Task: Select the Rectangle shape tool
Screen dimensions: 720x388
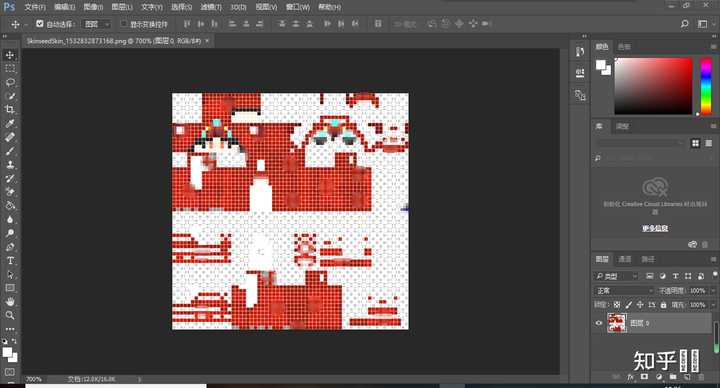Action: [x=10, y=288]
